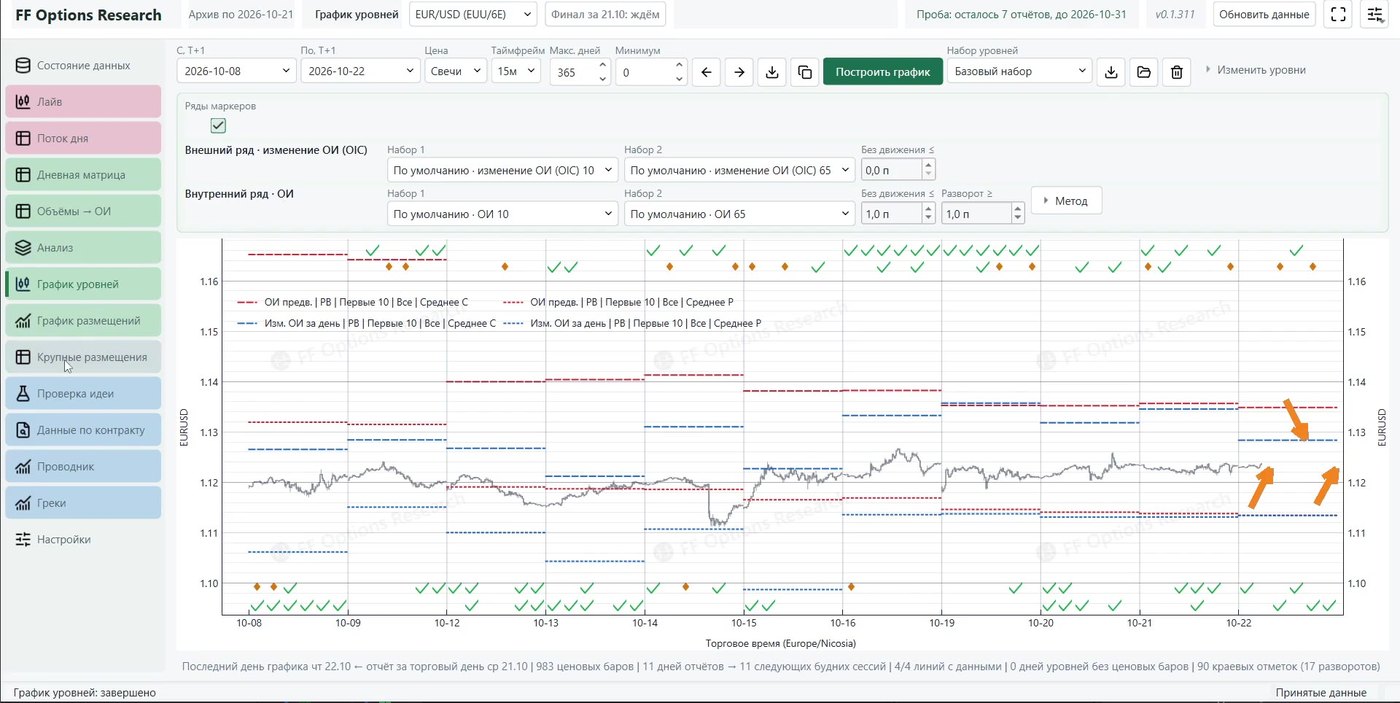Viewport: 1400px width, 703px height.
Task: Click the flask icon beside Проверка идеи
Action: [x=22, y=394]
